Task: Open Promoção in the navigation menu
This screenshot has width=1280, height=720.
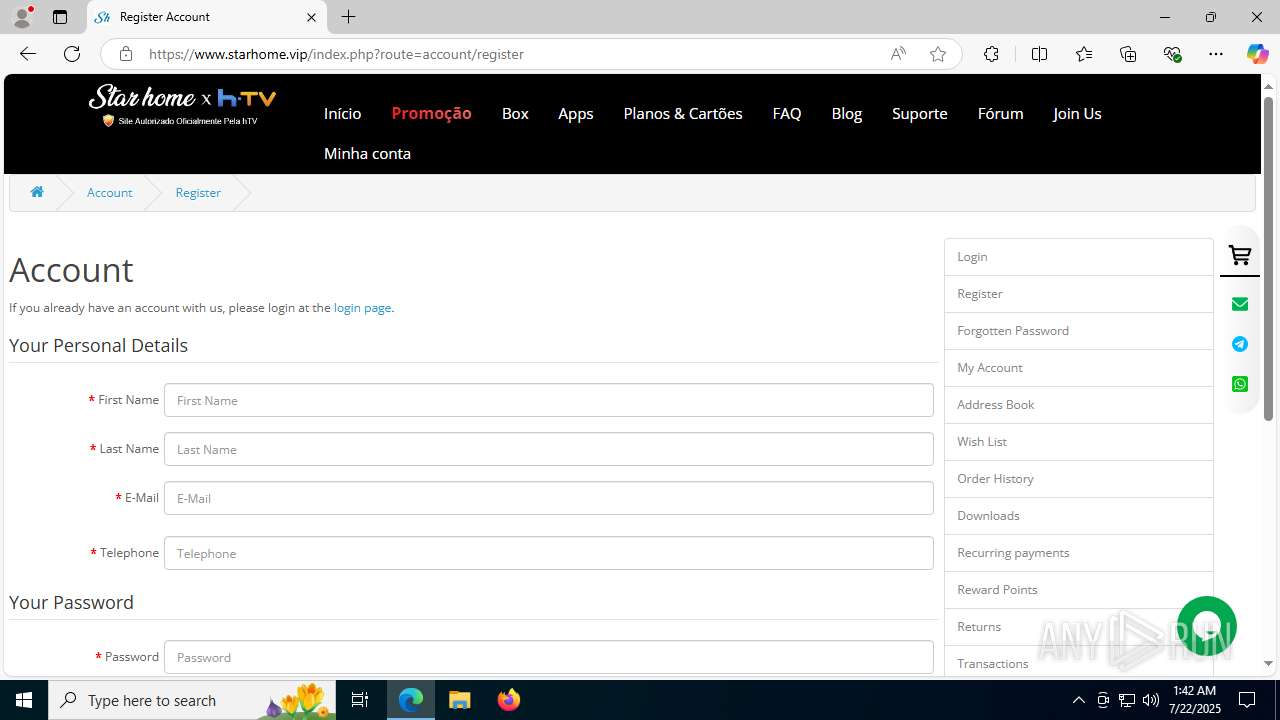Action: click(x=431, y=113)
